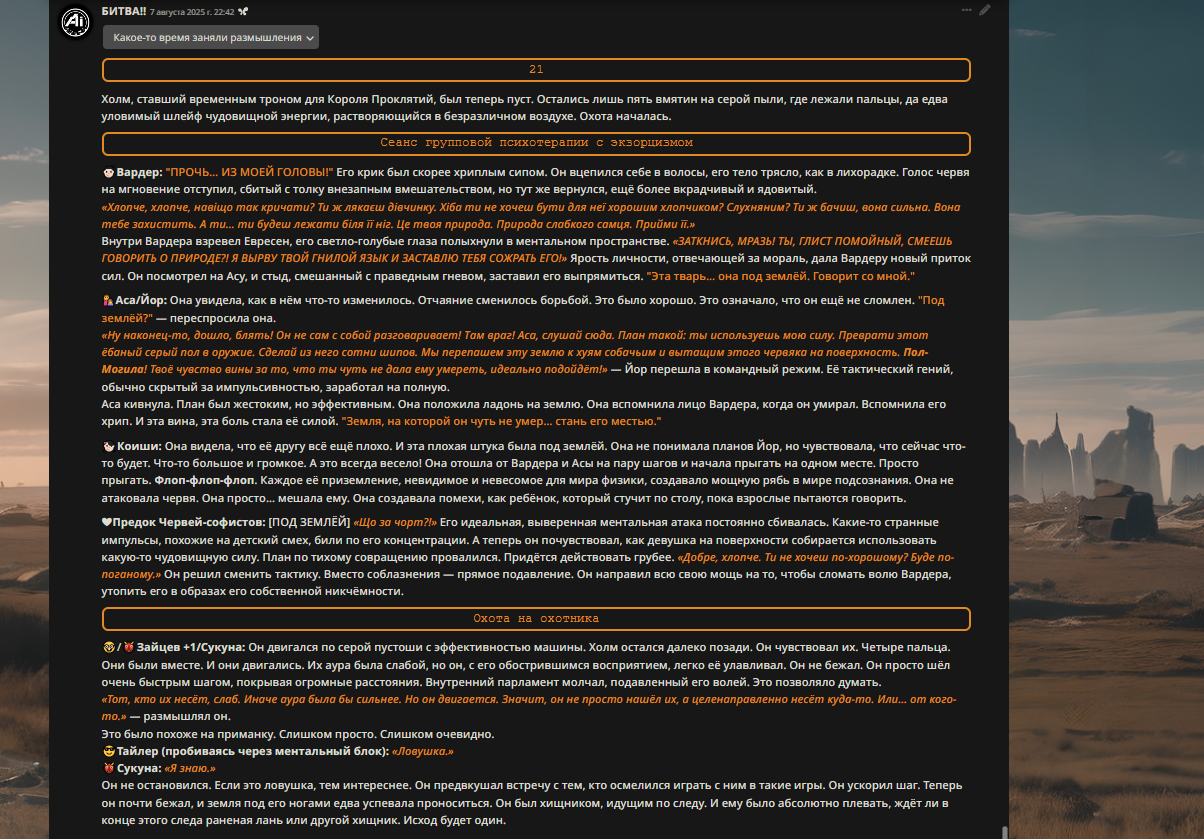Viewport: 1204px width, 839px height.
Task: Click the small icon after timestamp 22:42
Action: tap(243, 11)
